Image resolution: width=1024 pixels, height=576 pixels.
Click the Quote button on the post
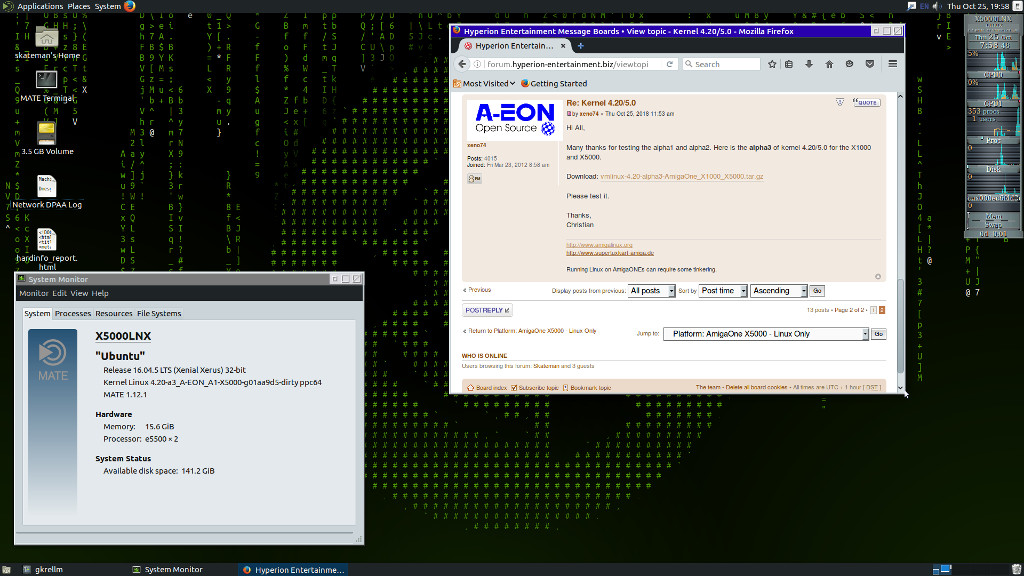(x=867, y=103)
